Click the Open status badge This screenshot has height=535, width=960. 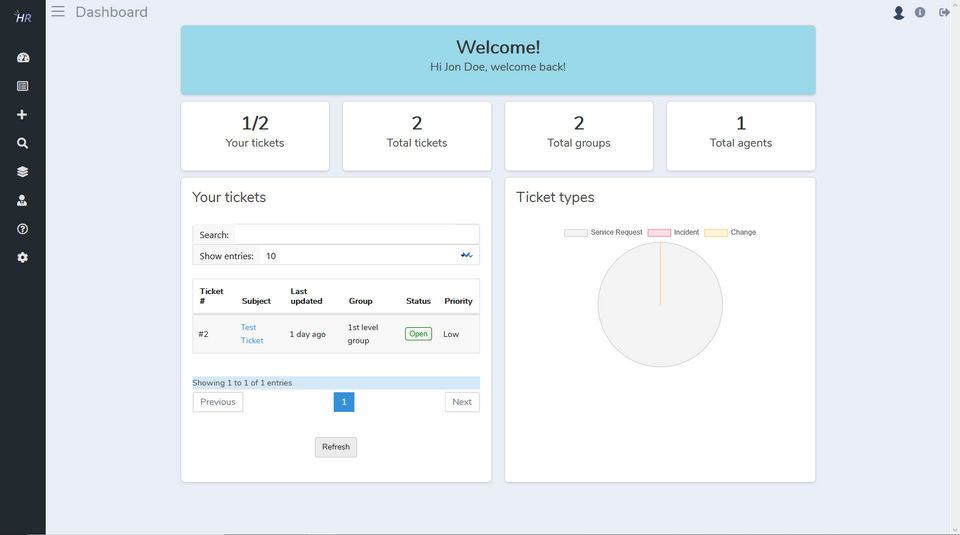418,334
